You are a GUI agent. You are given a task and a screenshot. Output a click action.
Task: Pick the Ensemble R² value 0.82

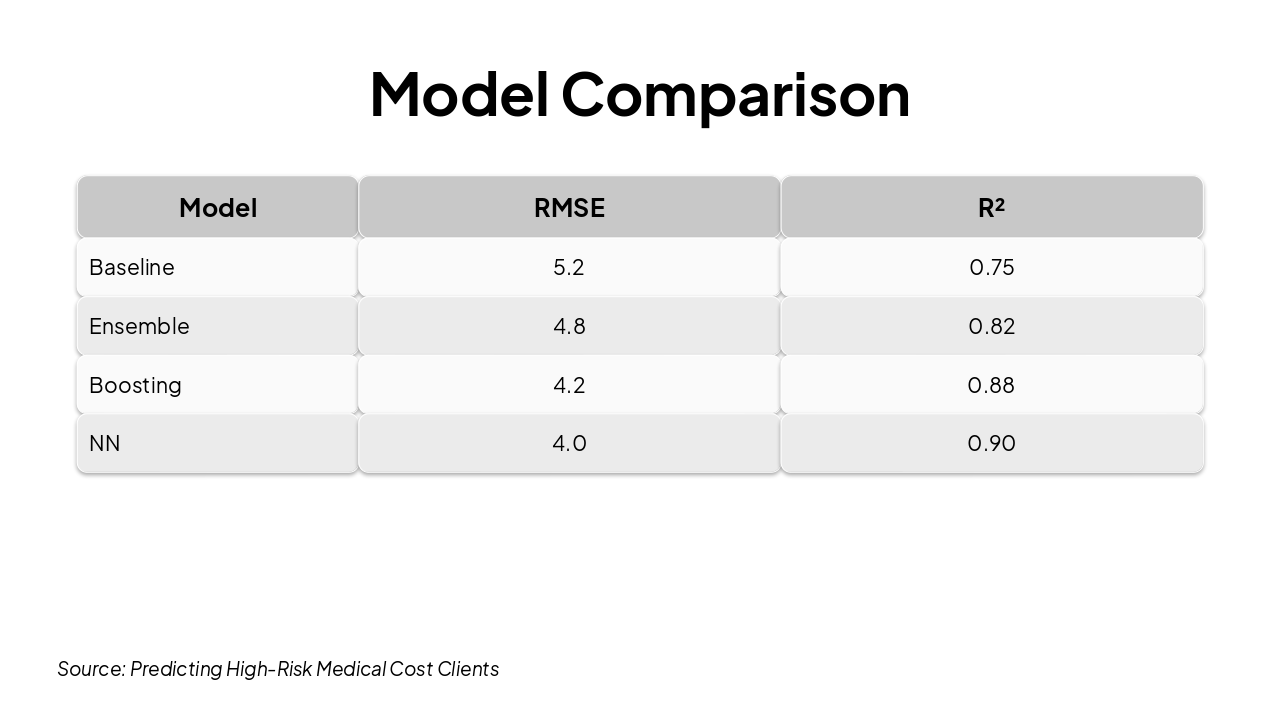[991, 326]
